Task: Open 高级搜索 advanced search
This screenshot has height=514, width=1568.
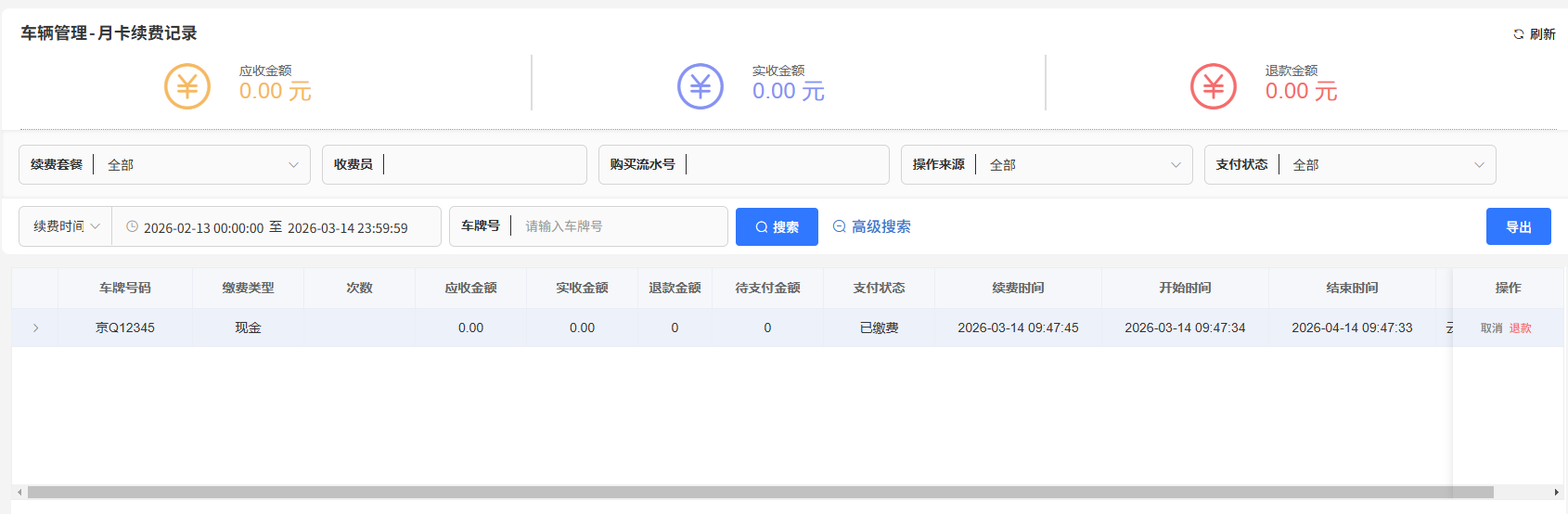Action: (x=871, y=226)
